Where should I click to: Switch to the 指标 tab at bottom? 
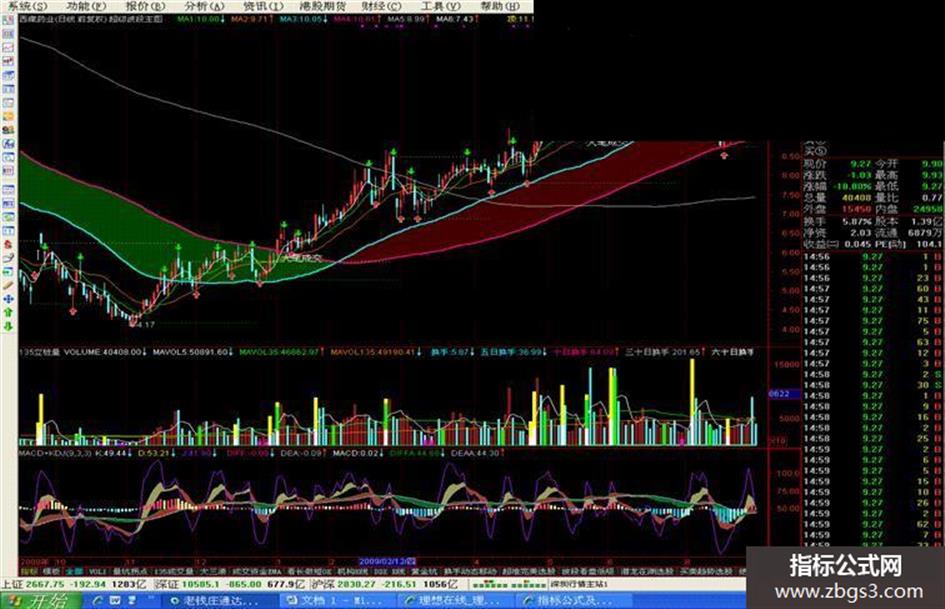[29, 571]
